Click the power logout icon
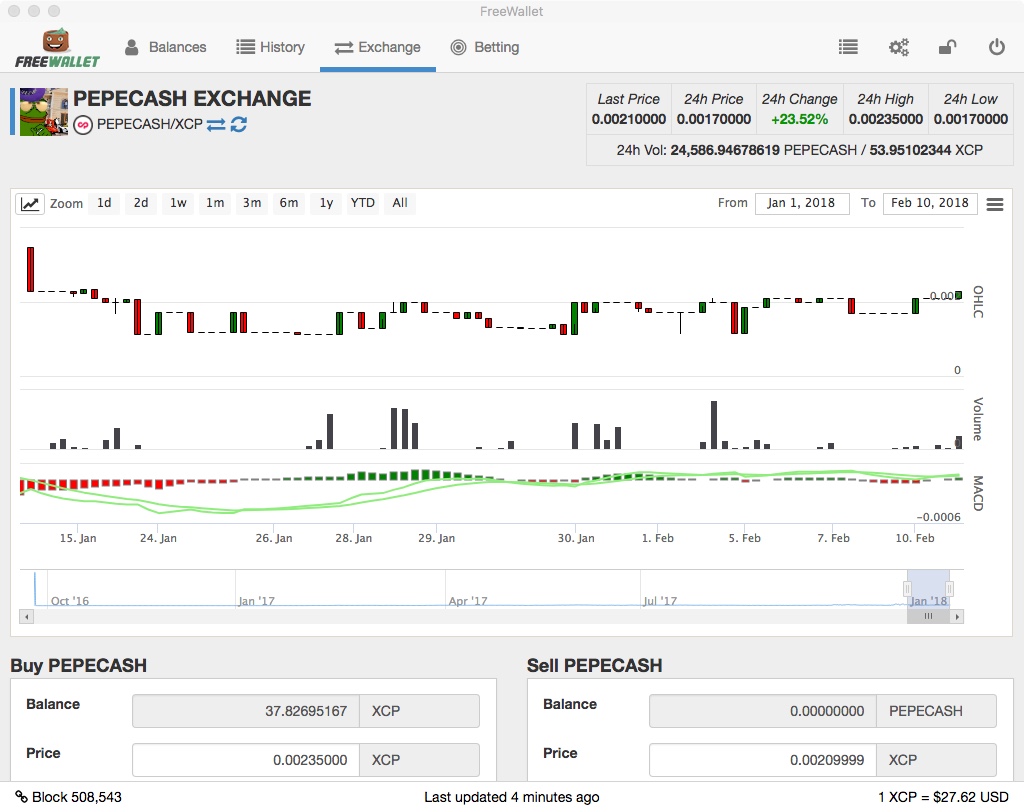This screenshot has width=1024, height=812. (x=996, y=47)
